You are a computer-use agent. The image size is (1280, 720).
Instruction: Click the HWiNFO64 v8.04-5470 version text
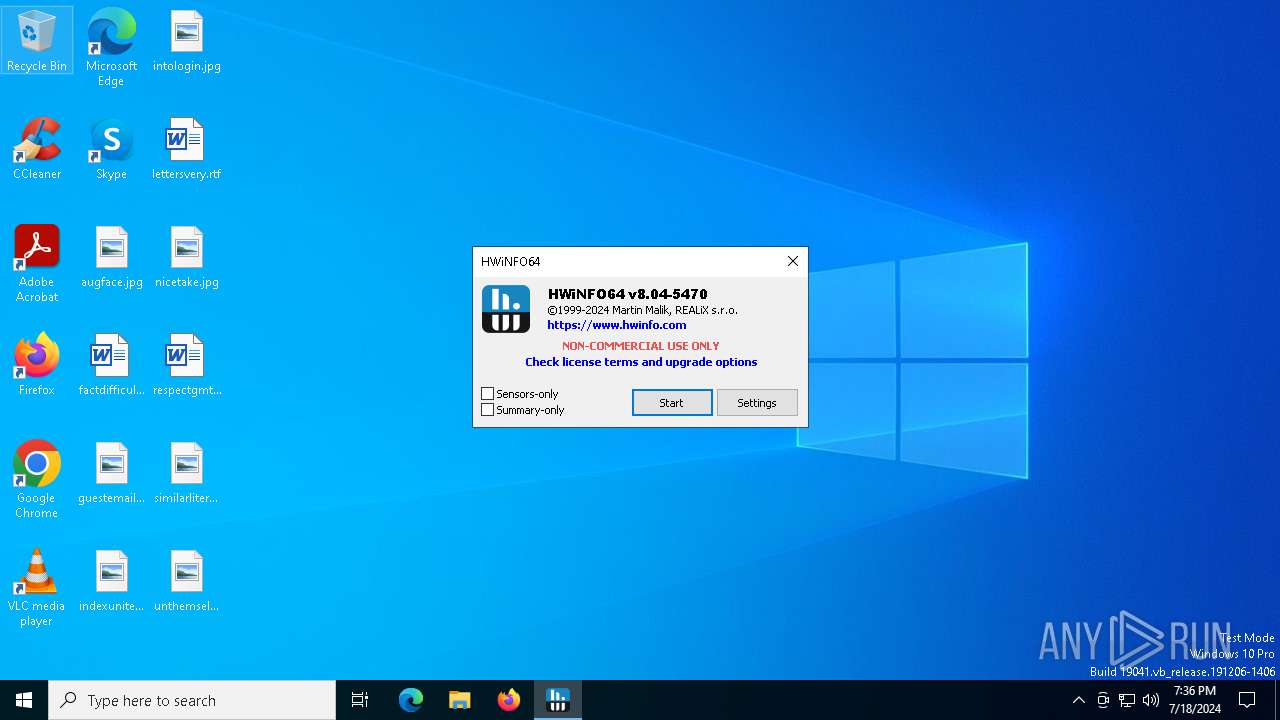pos(628,294)
